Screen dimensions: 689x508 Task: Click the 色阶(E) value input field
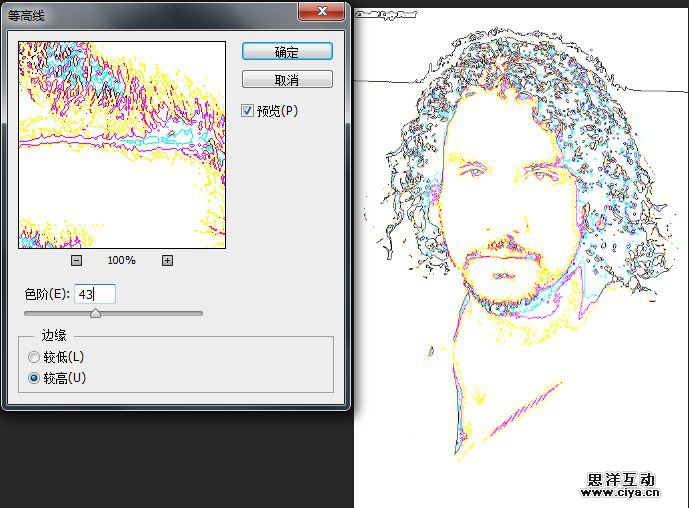[x=95, y=294]
